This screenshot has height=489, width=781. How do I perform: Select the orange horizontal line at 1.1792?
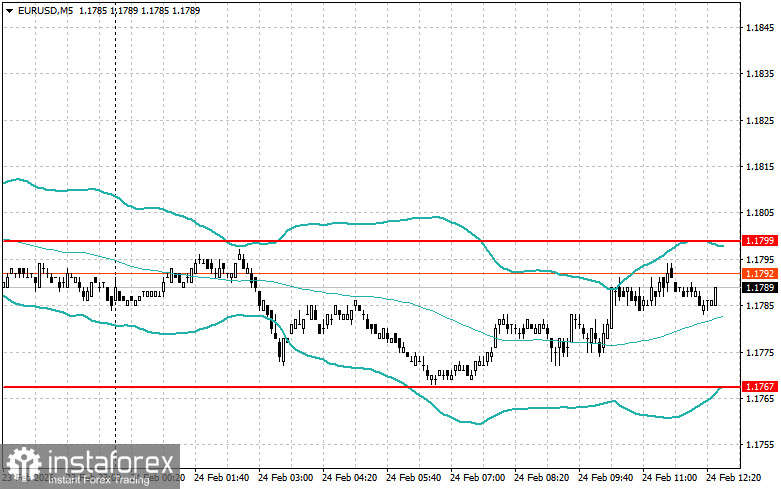[371, 273]
